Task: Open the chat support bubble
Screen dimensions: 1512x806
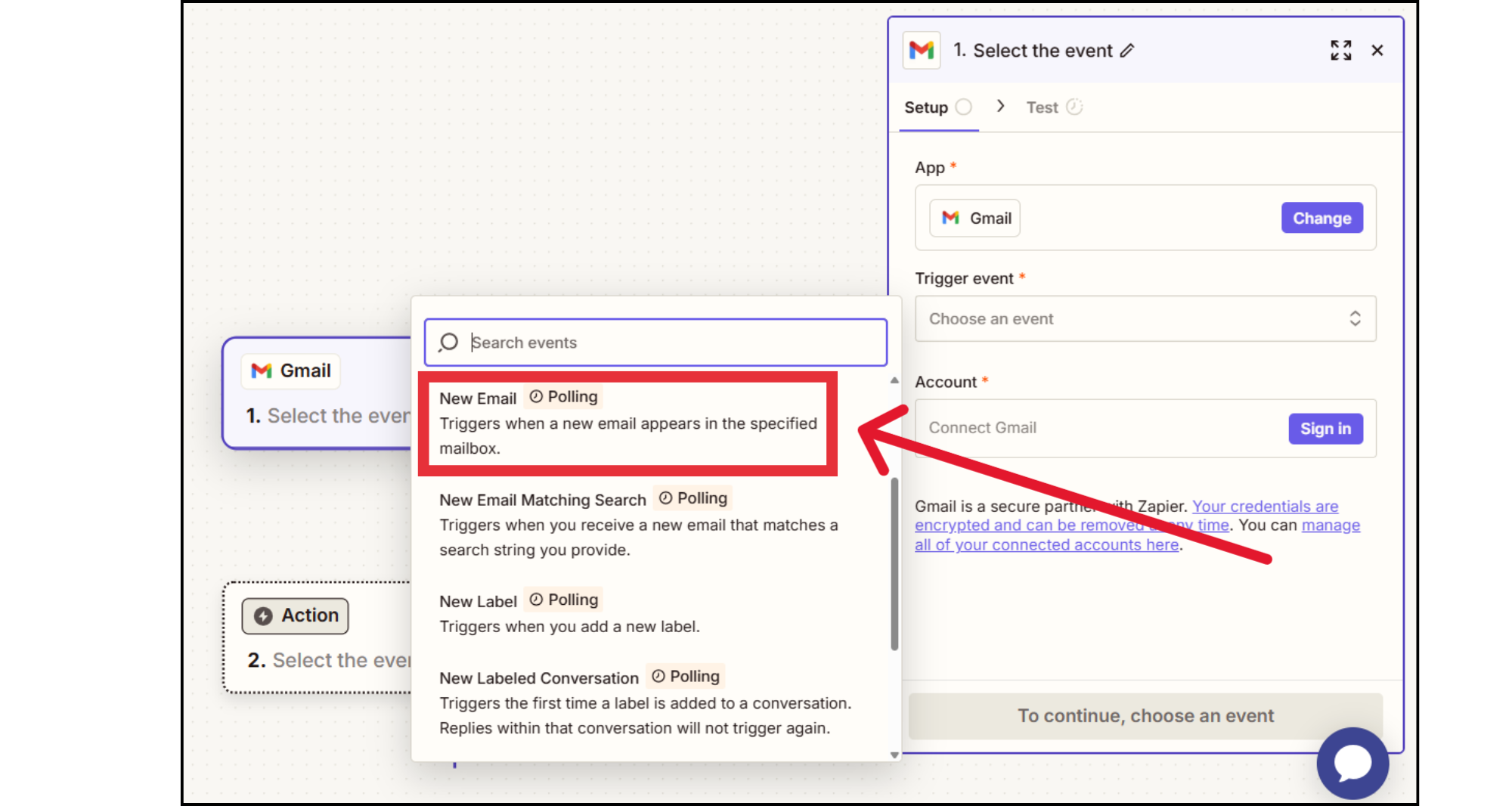Action: pos(1352,764)
